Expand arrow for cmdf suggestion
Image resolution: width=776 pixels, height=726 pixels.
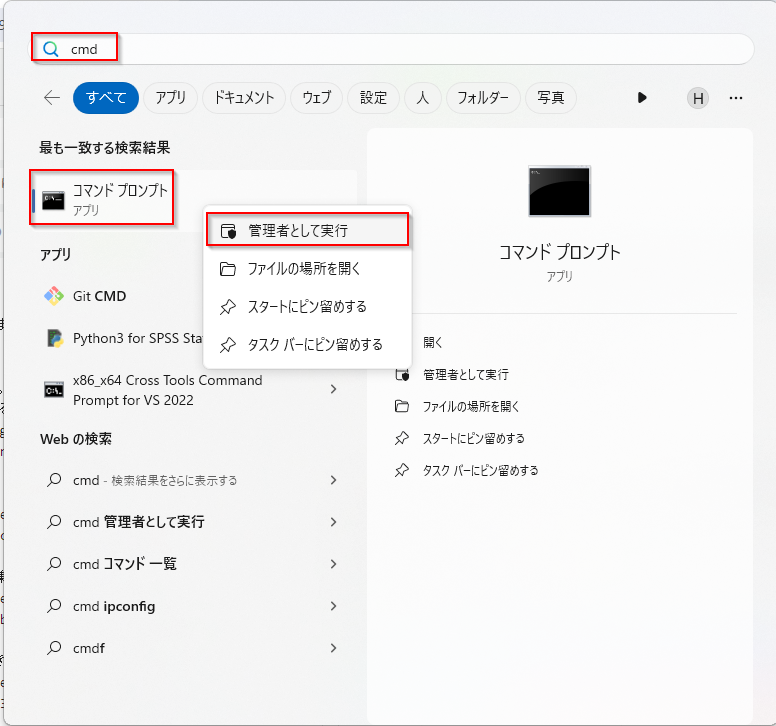[334, 648]
